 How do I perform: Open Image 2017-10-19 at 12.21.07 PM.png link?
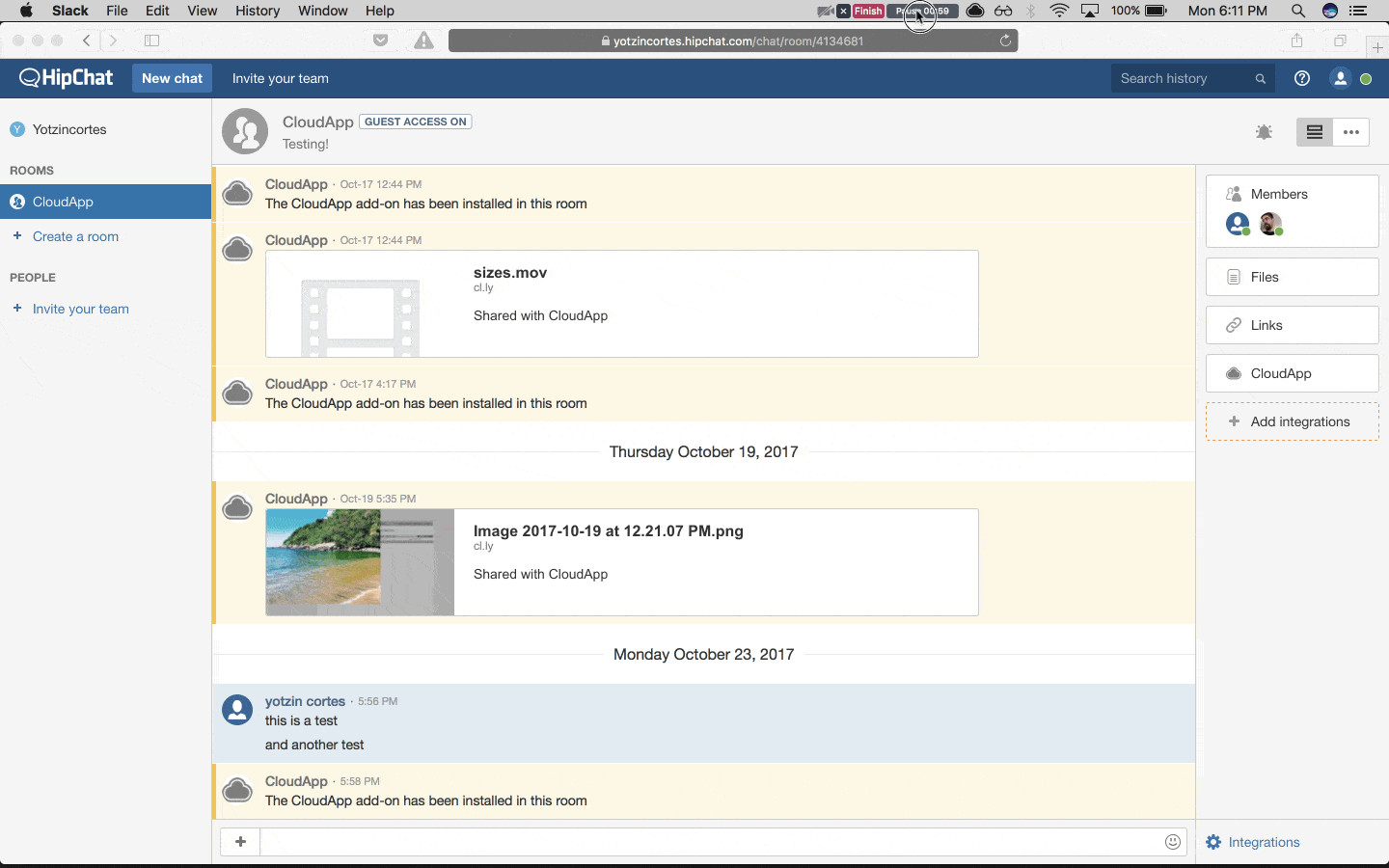(x=609, y=531)
